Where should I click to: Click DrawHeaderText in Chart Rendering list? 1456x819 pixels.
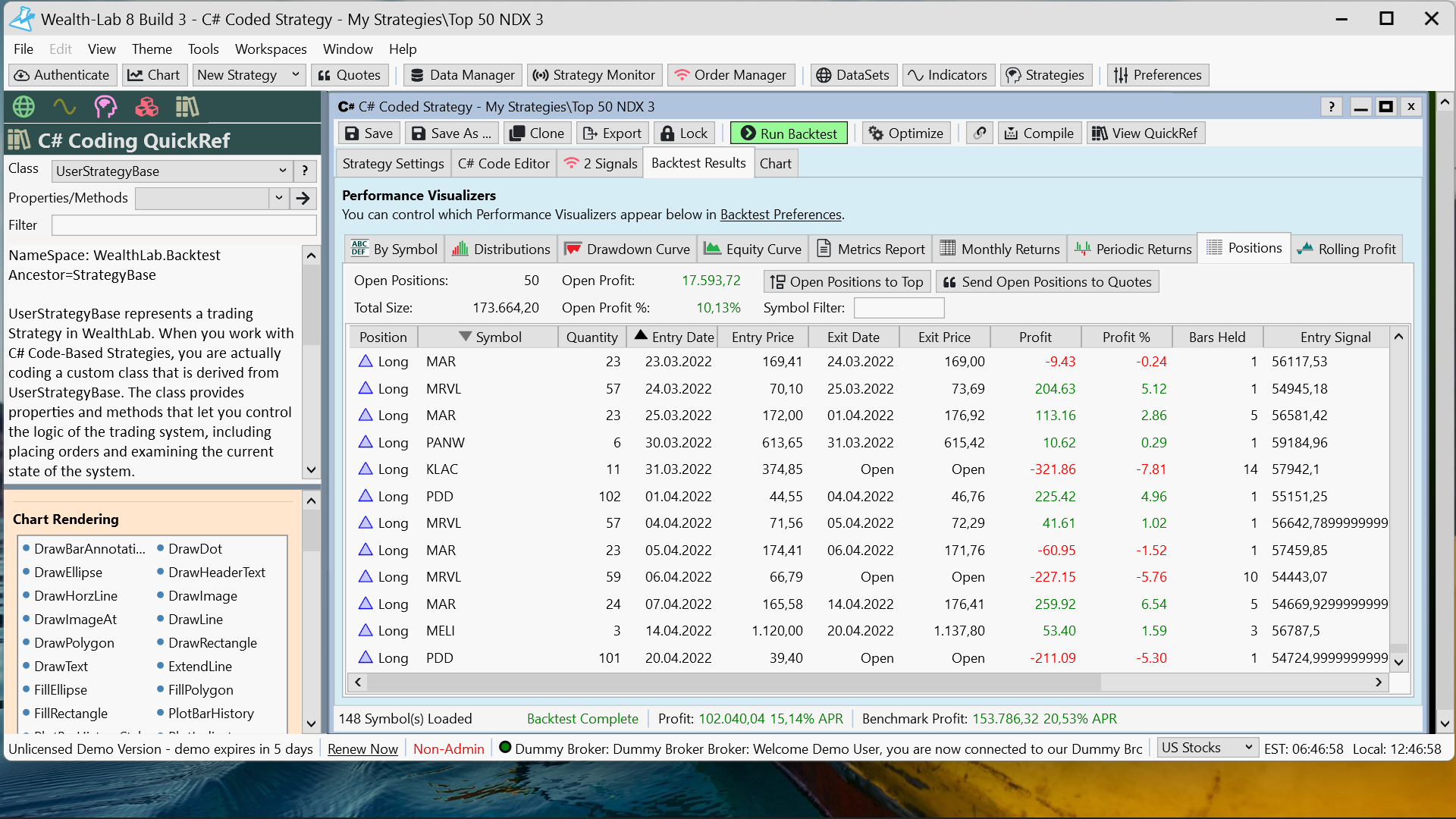point(216,573)
